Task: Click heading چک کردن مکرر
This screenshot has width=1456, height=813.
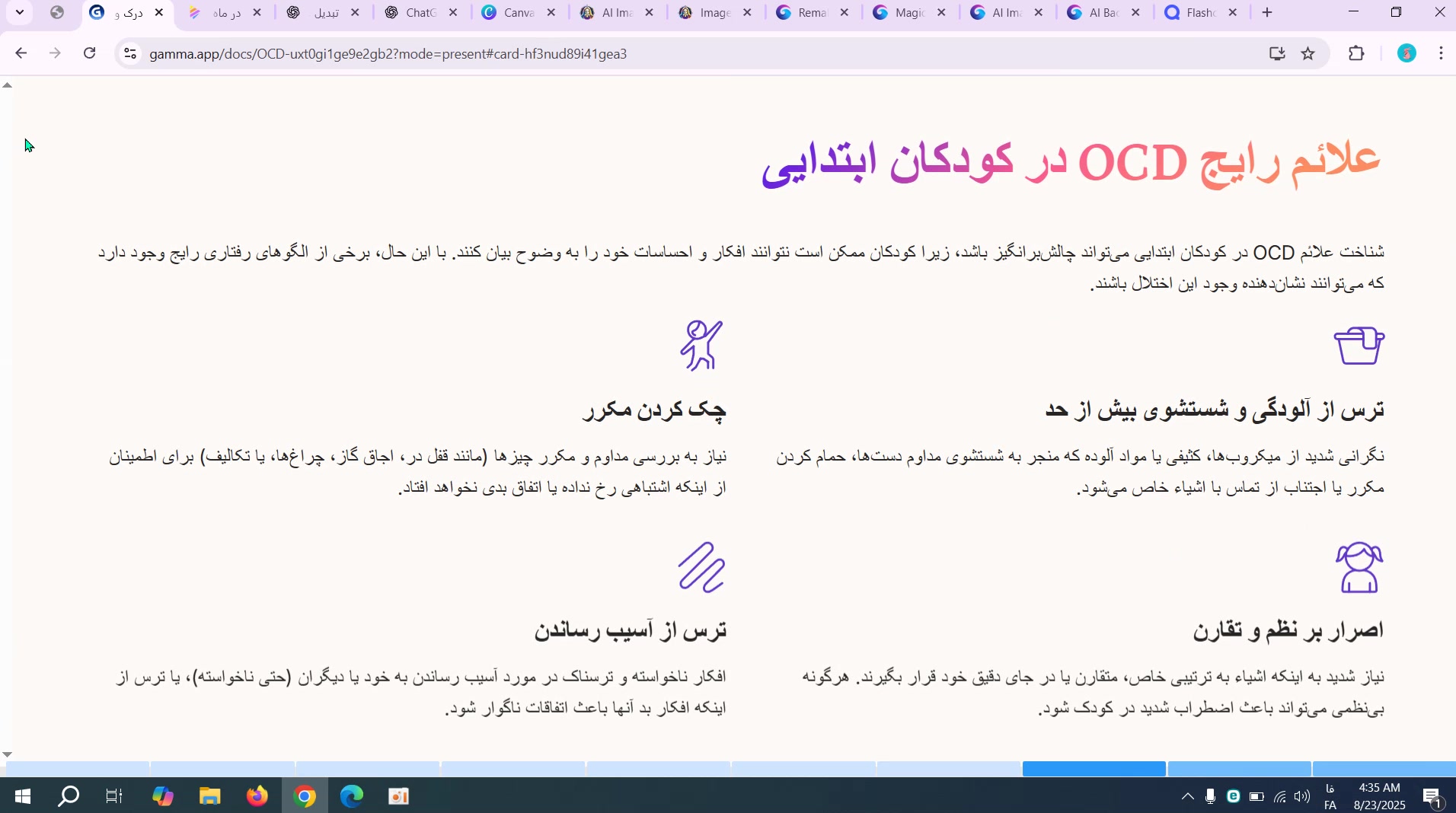Action: (x=655, y=410)
